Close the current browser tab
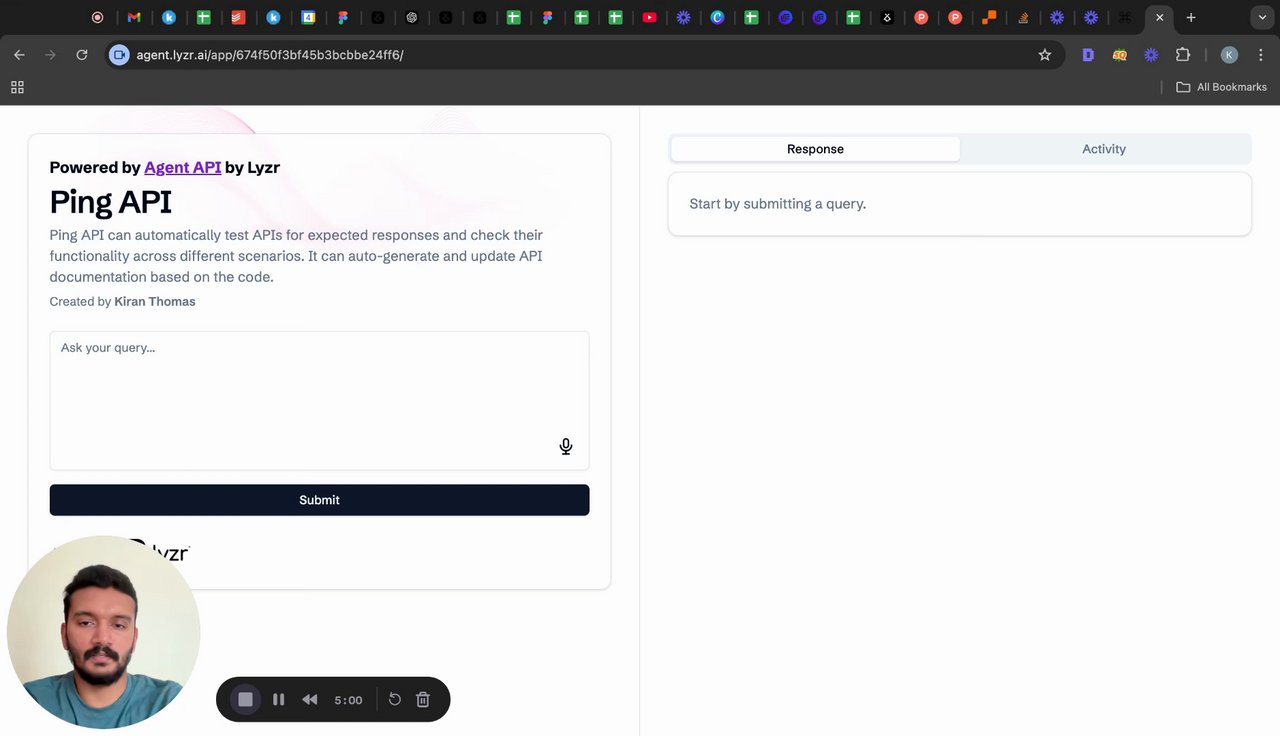This screenshot has width=1280, height=736. (x=1160, y=17)
